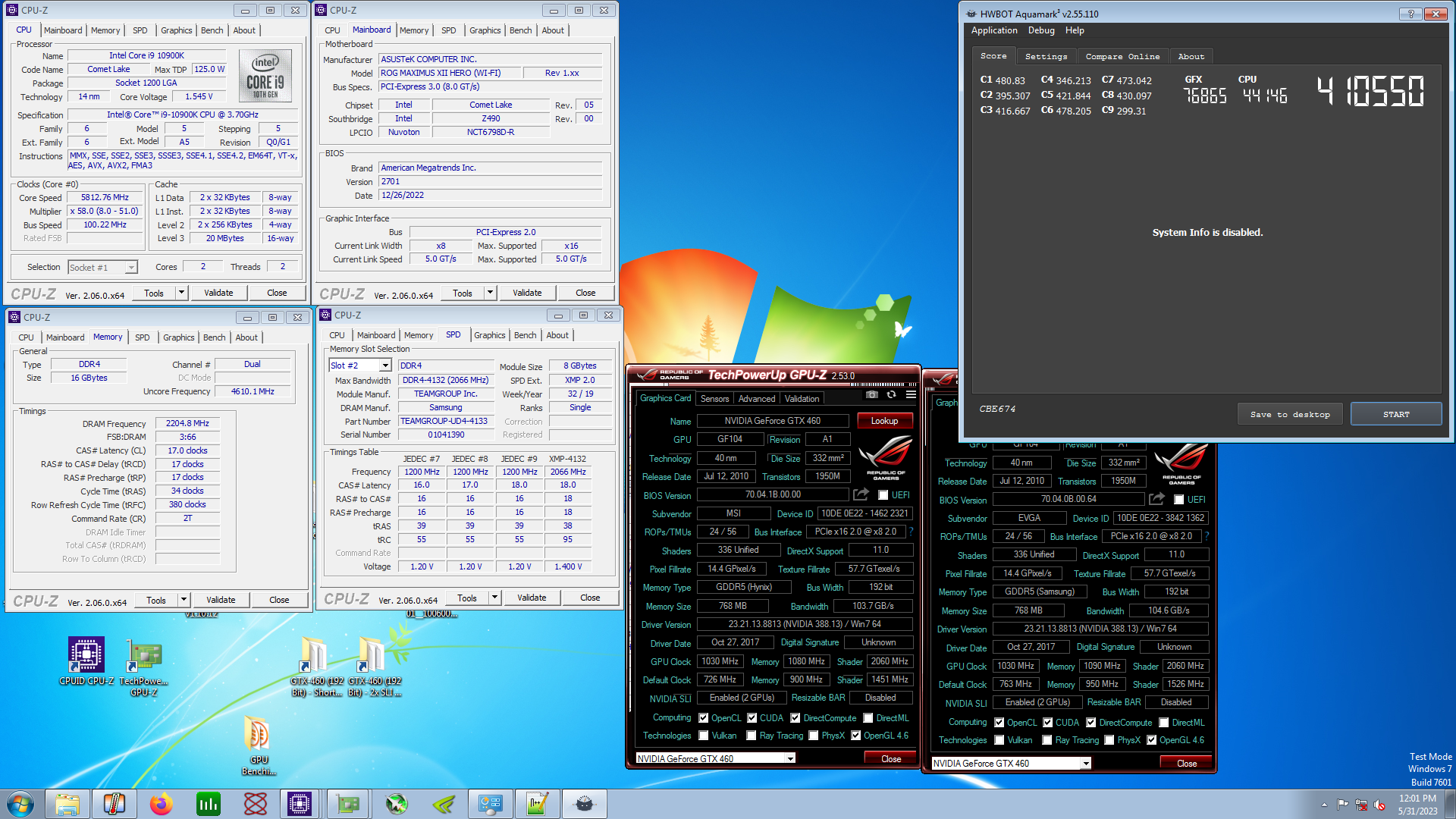The height and width of the screenshot is (819, 1456).
Task: Switch to Advanced tab in front GPU-Z
Action: (x=757, y=399)
